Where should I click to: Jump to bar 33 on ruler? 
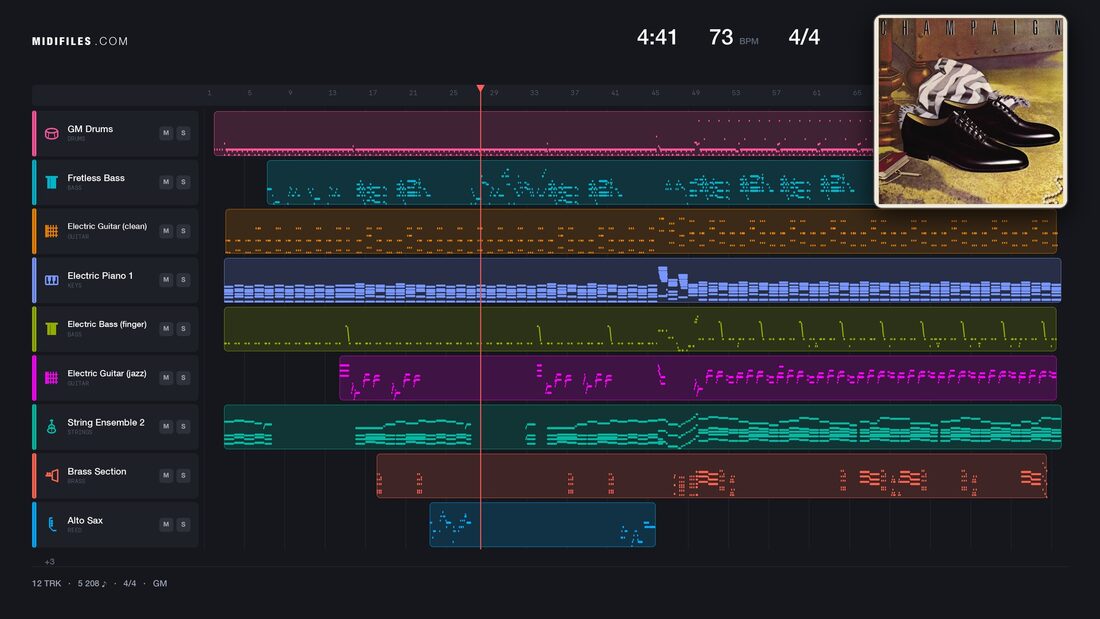pyautogui.click(x=534, y=93)
